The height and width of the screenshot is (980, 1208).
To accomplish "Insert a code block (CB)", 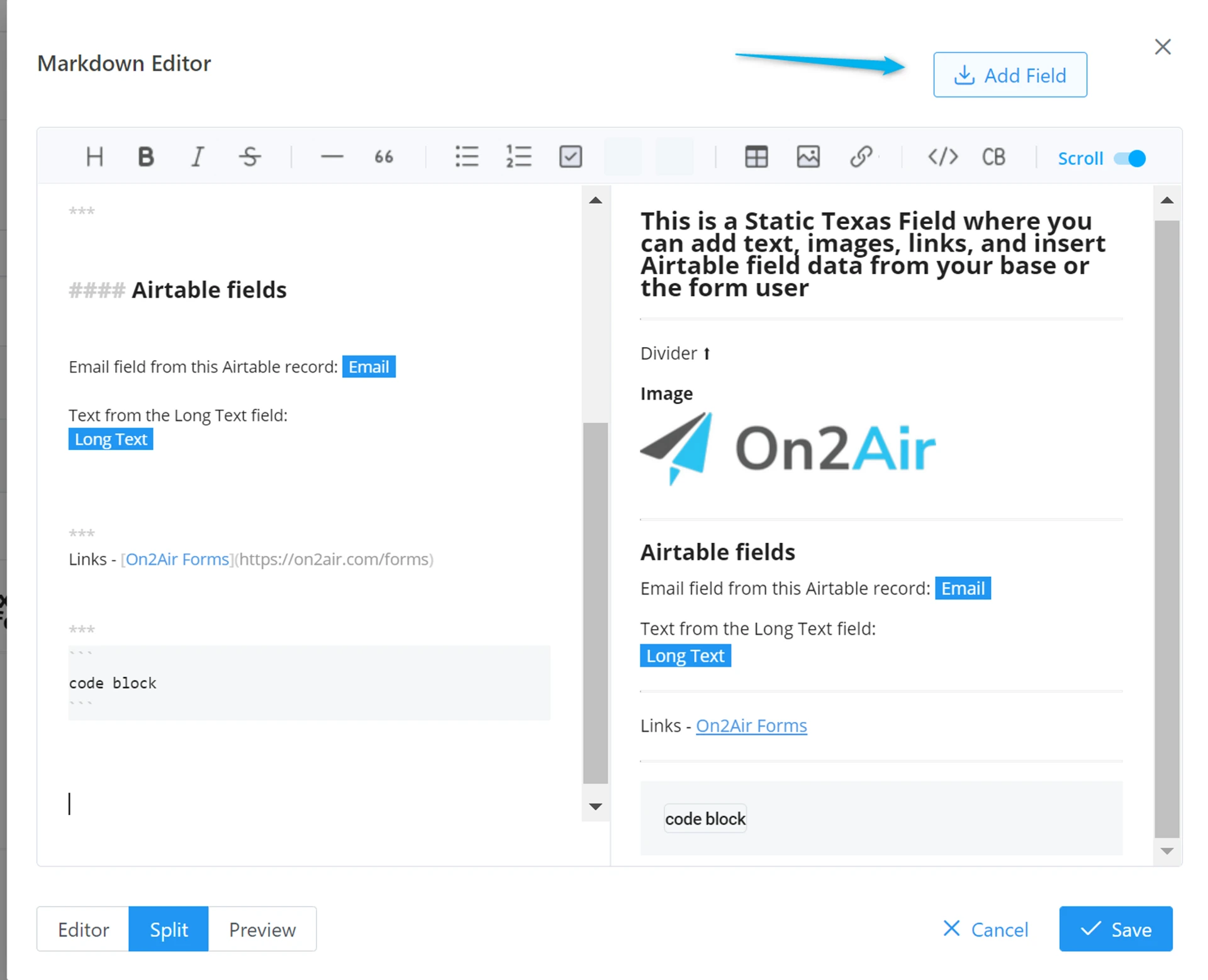I will (x=994, y=157).
